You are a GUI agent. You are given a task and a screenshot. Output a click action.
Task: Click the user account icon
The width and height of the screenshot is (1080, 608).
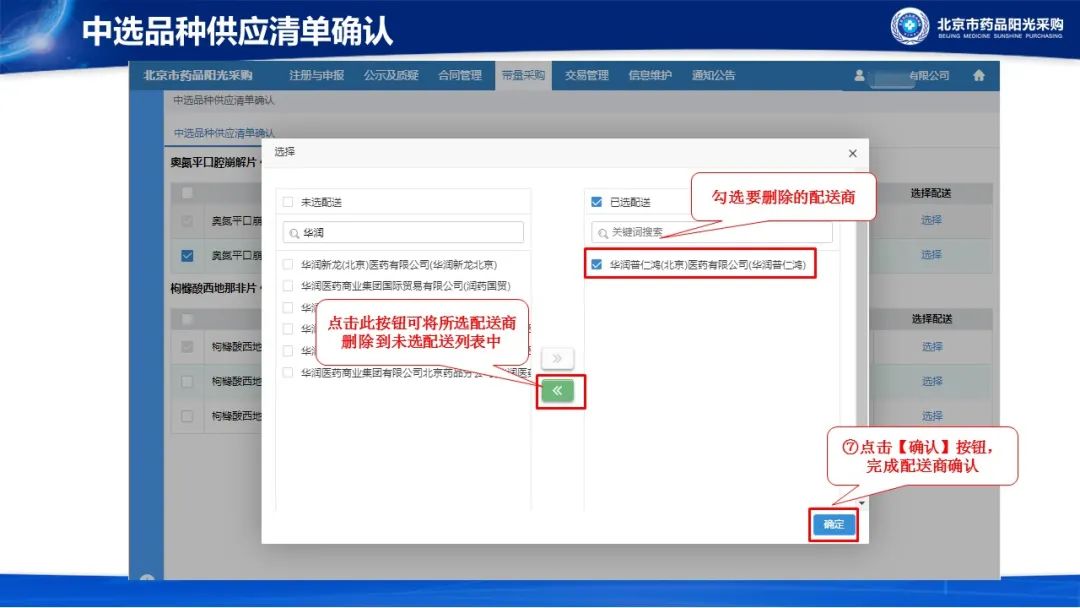pos(859,76)
